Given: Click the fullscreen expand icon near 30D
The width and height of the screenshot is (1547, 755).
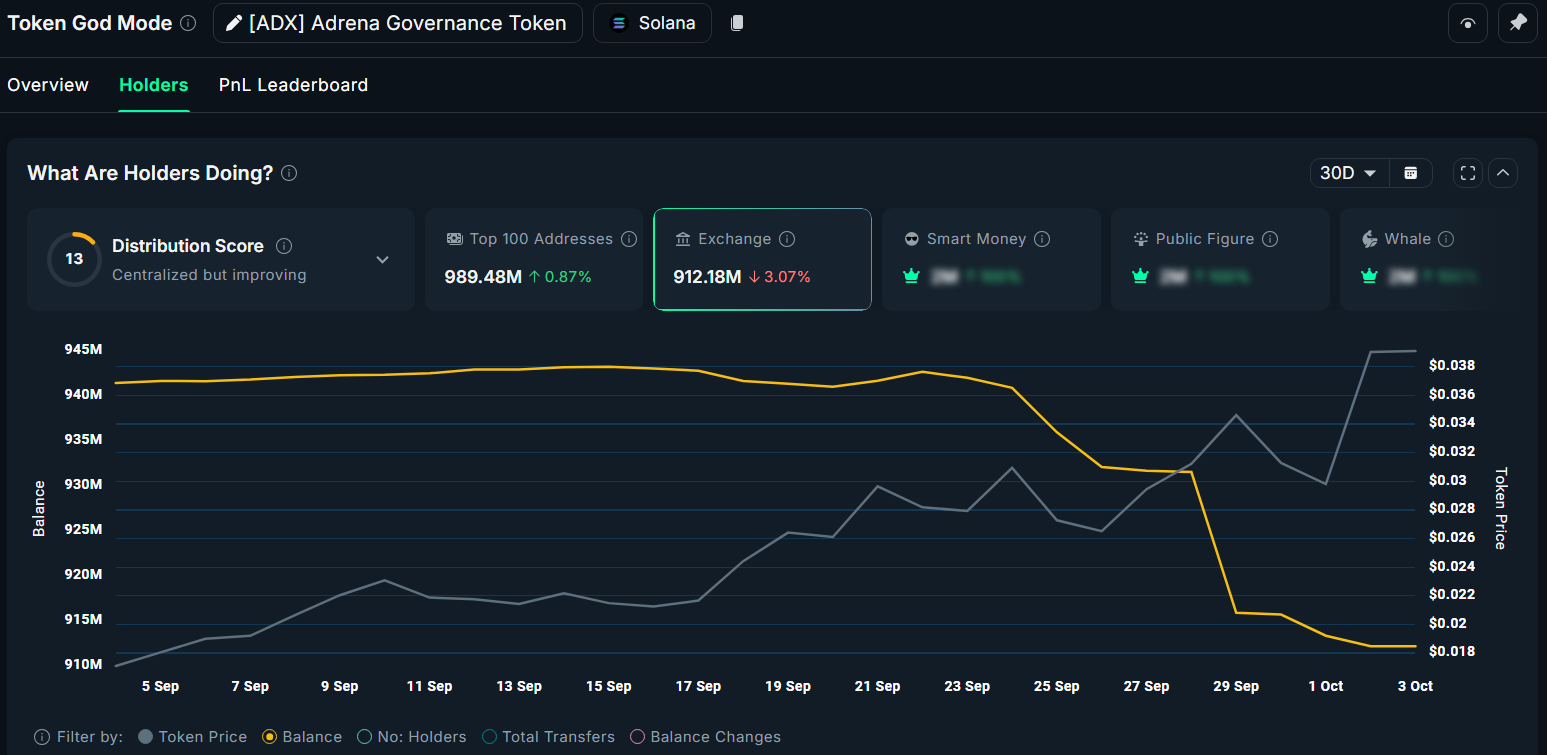Looking at the screenshot, I should point(1467,172).
